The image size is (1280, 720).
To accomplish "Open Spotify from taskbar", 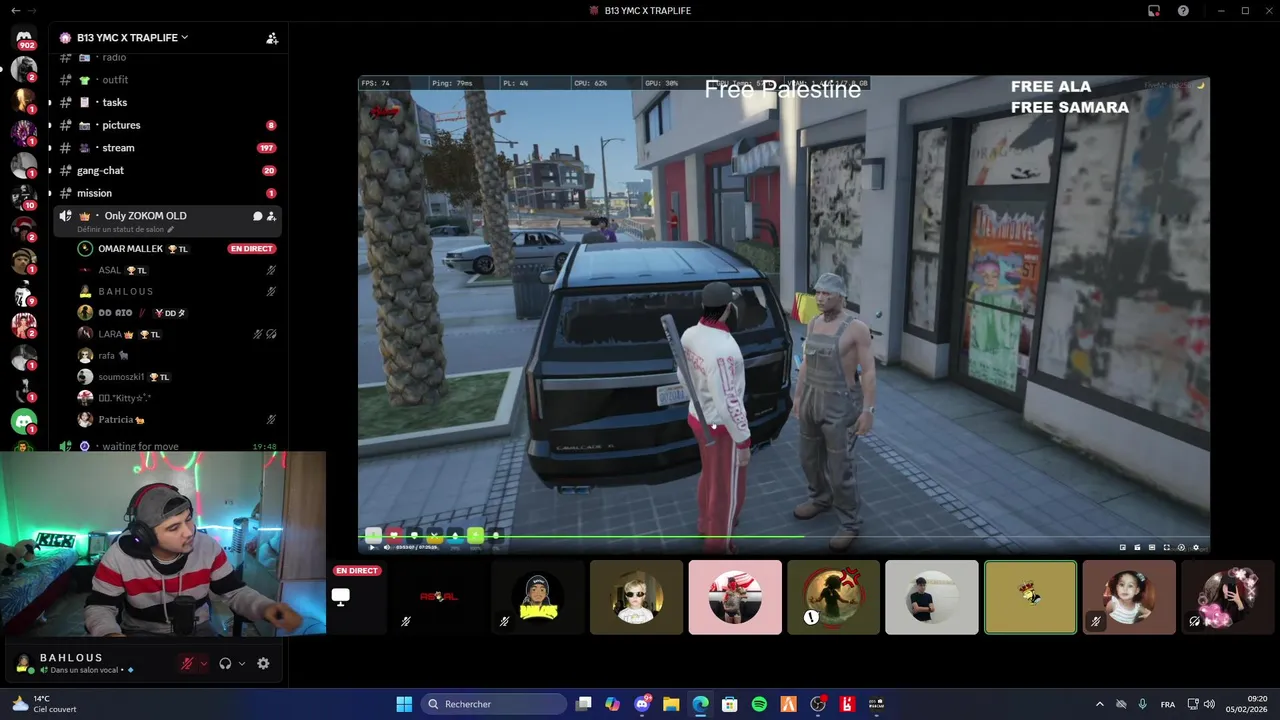I will click(759, 704).
